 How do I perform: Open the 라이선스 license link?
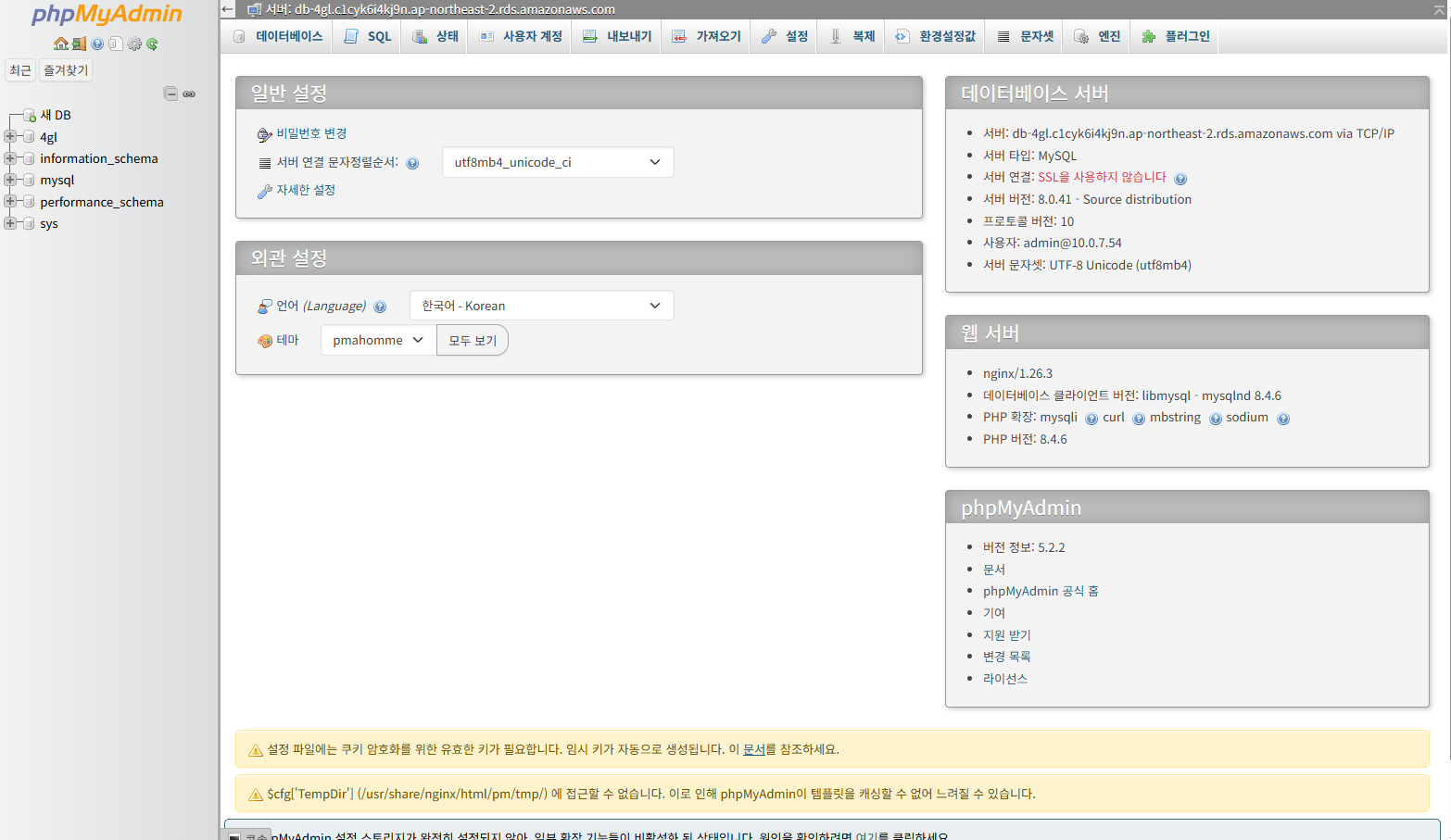pyautogui.click(x=1005, y=679)
